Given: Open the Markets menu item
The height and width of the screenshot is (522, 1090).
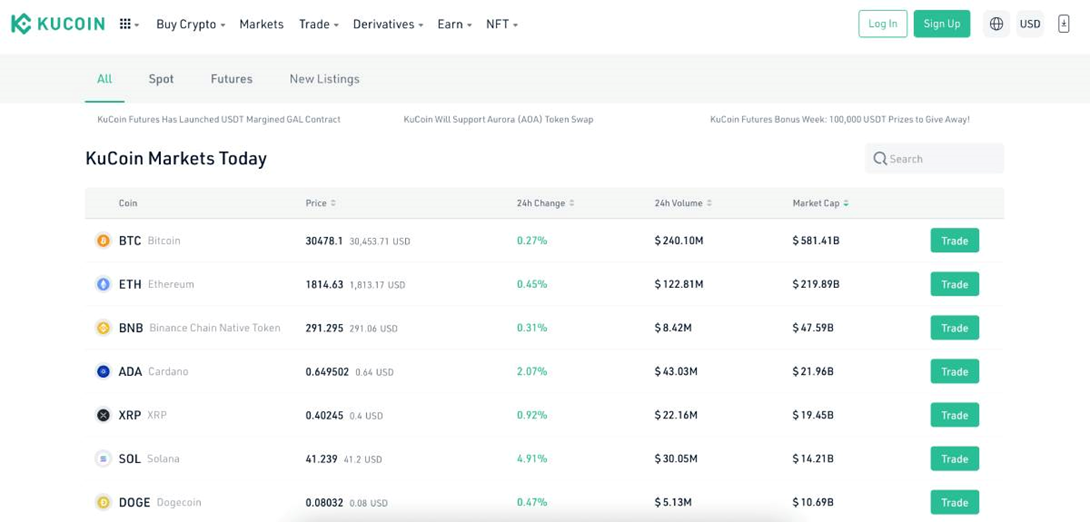Looking at the screenshot, I should point(261,24).
